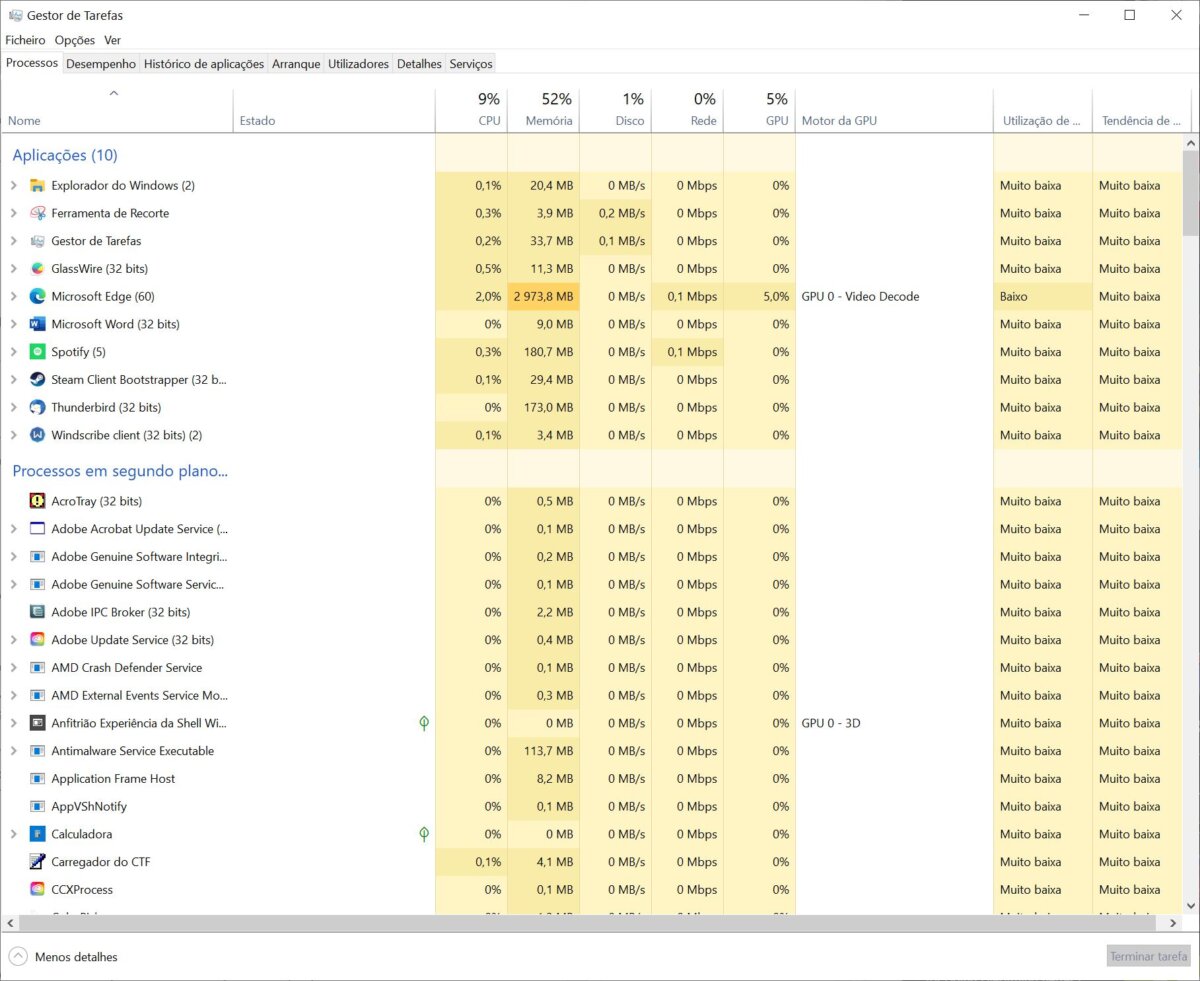Select the GPU 0 - Video Decode cell
1200x981 pixels.
click(x=894, y=296)
